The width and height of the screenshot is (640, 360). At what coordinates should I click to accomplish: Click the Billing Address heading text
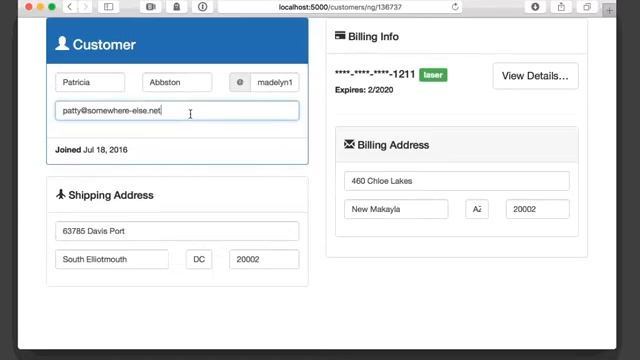[393, 145]
